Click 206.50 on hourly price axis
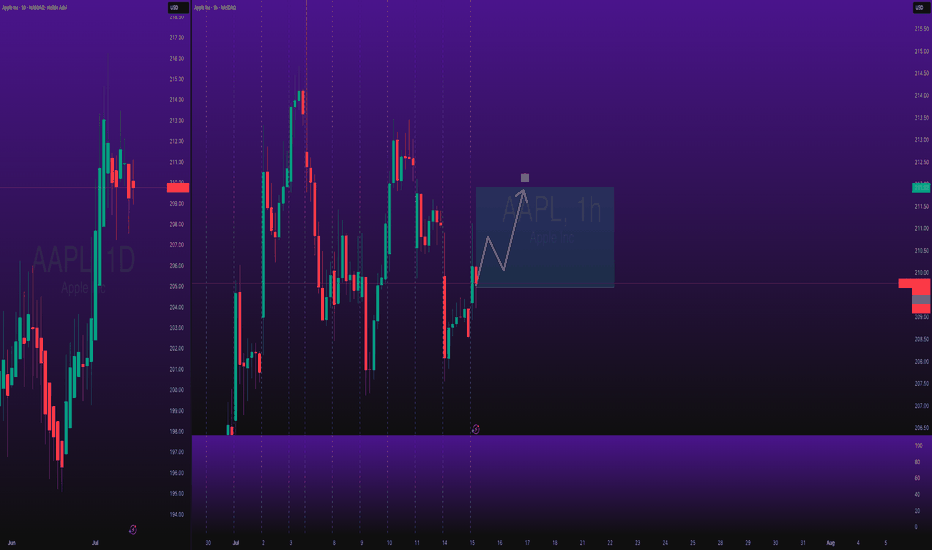The height and width of the screenshot is (550, 932). 922,428
